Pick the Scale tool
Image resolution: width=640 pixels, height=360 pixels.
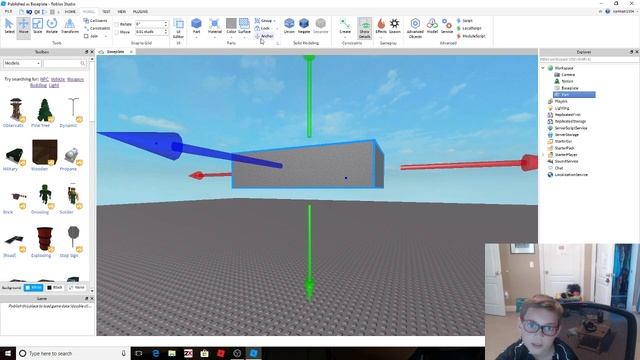pyautogui.click(x=38, y=27)
